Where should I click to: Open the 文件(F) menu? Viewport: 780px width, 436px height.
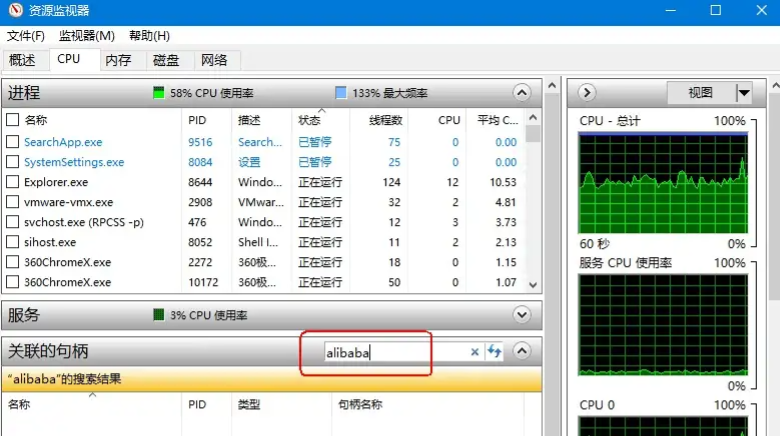(x=26, y=36)
